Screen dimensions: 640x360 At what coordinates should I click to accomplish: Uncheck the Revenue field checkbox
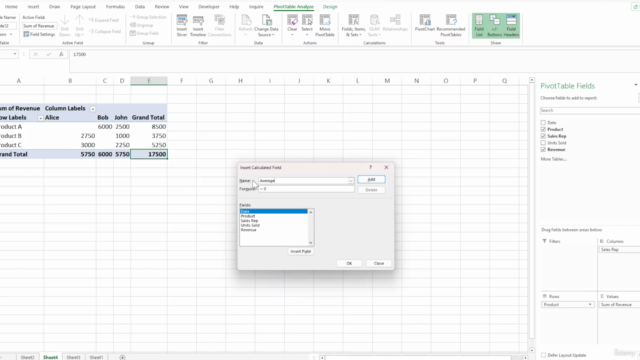tap(543, 149)
